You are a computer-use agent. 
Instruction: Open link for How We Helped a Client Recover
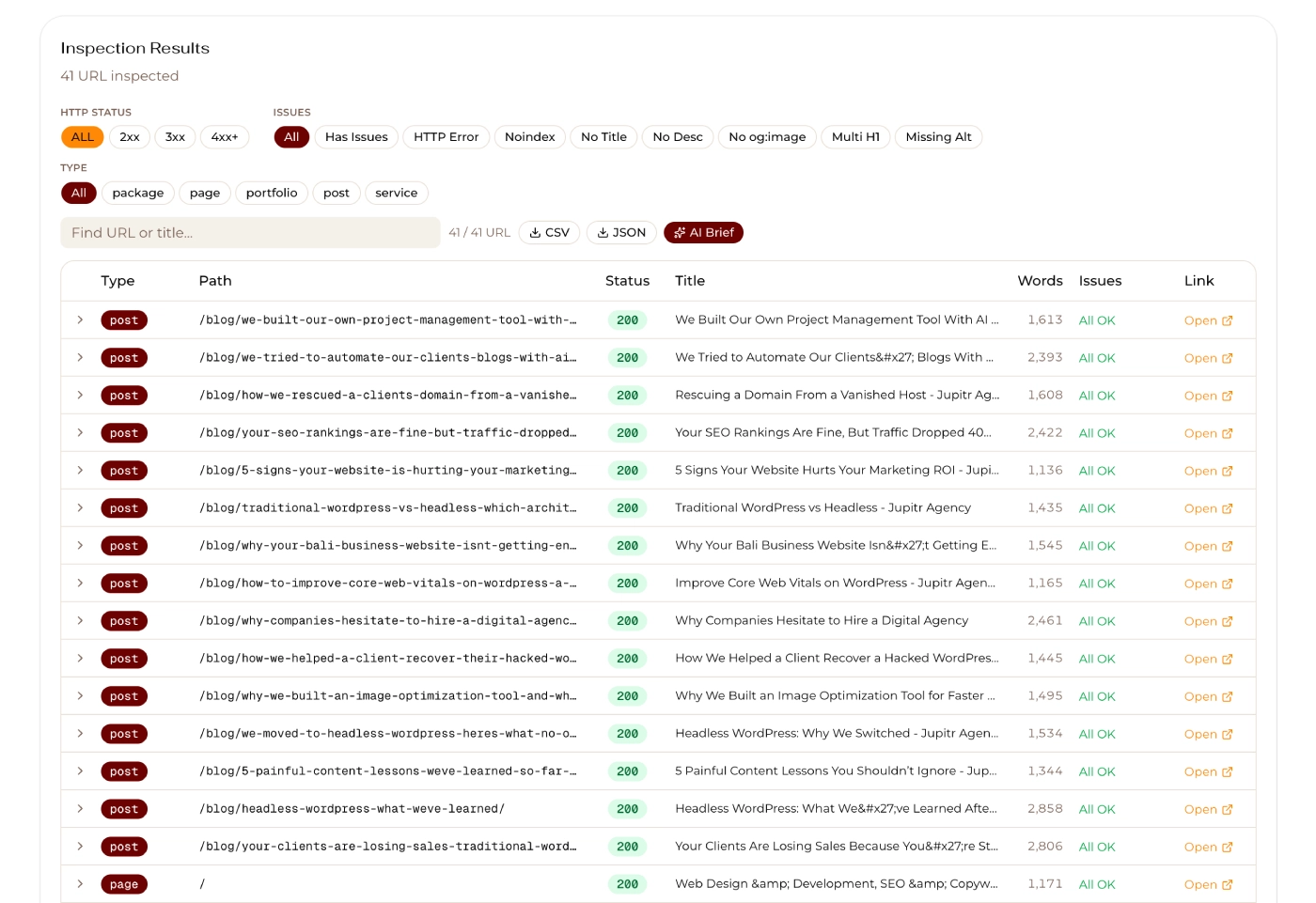[1208, 659]
